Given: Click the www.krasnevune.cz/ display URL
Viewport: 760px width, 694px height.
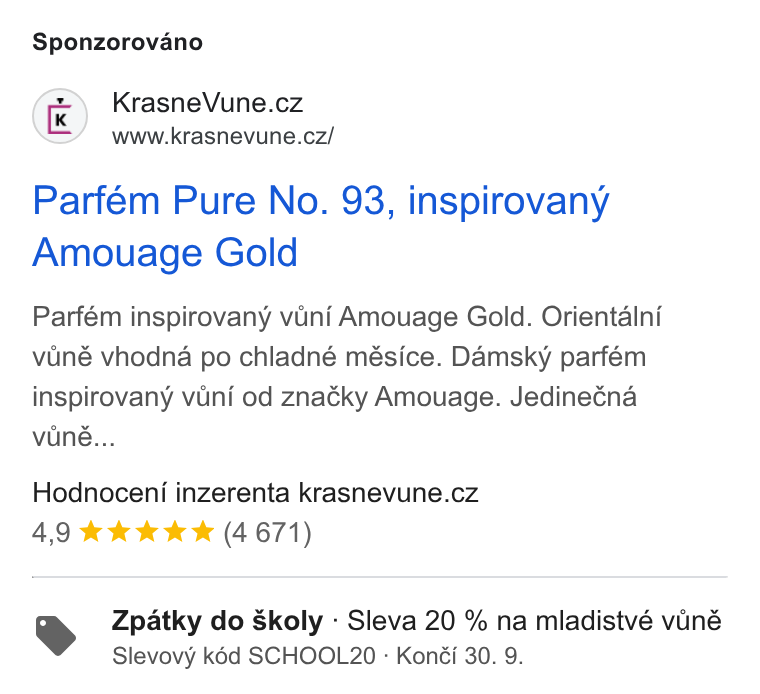Looking at the screenshot, I should point(223,136).
